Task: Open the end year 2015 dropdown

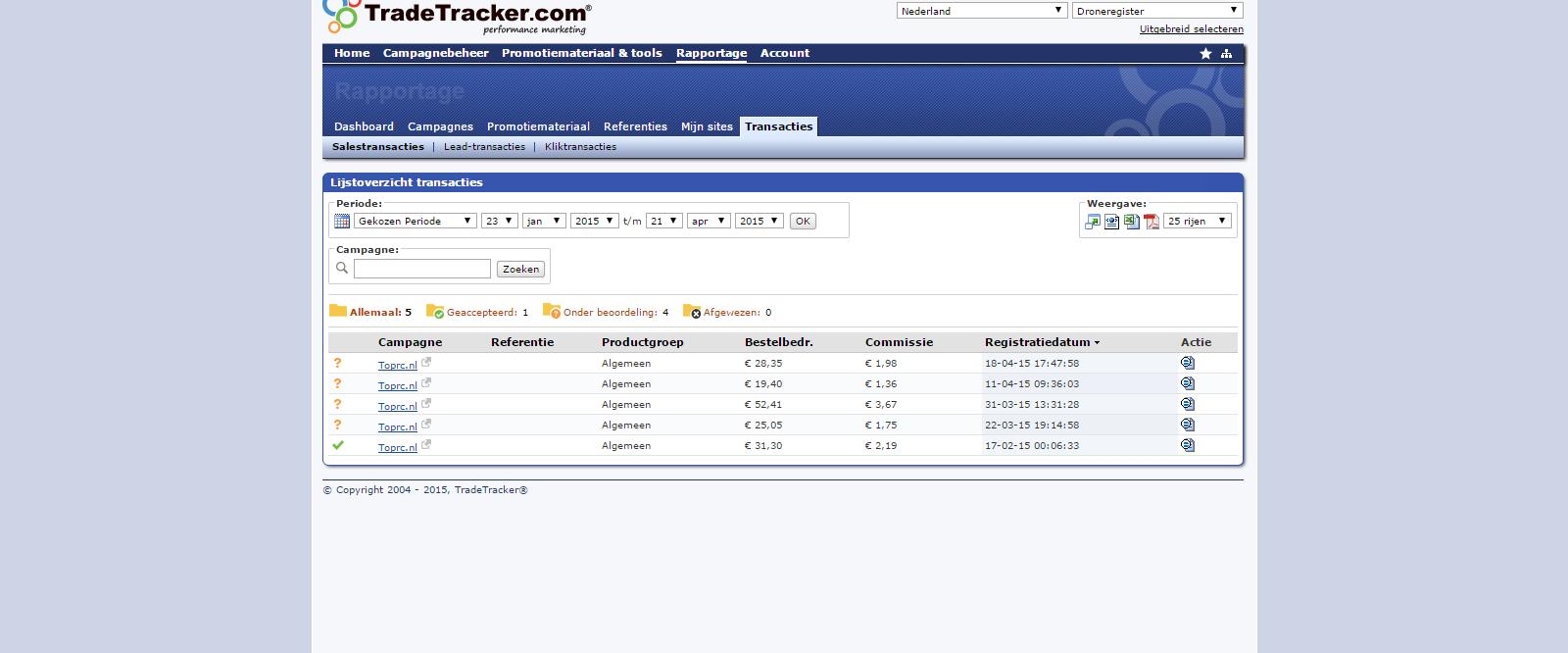Action: [759, 222]
